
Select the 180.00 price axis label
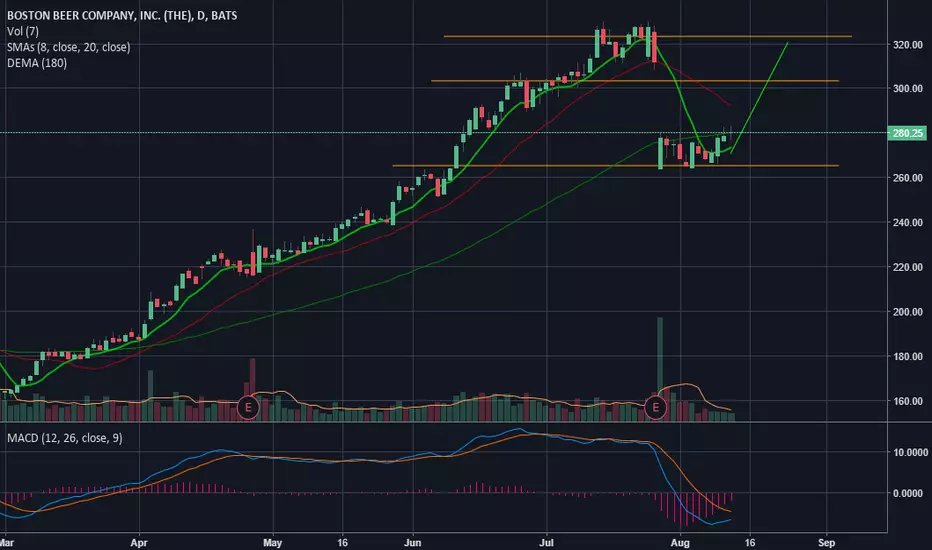(x=908, y=357)
